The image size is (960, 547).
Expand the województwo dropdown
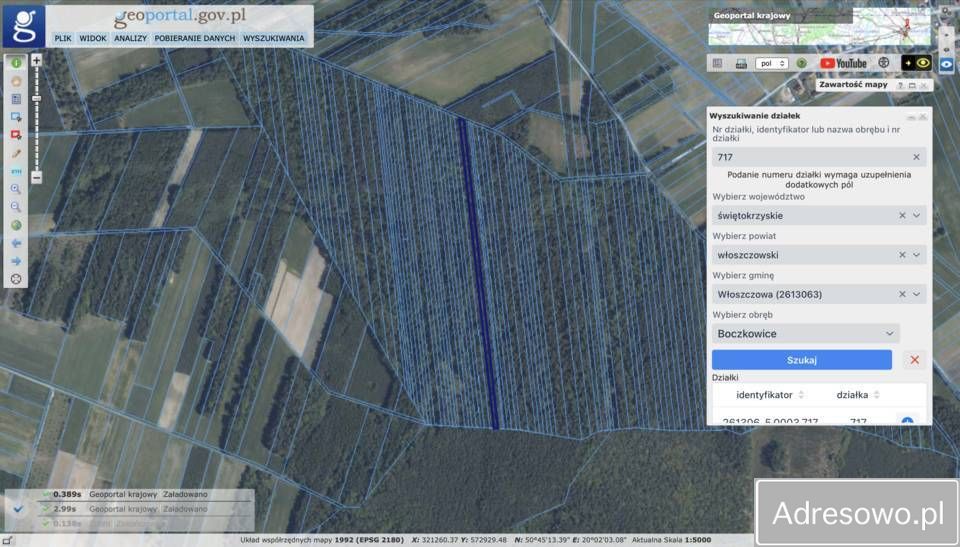(916, 215)
